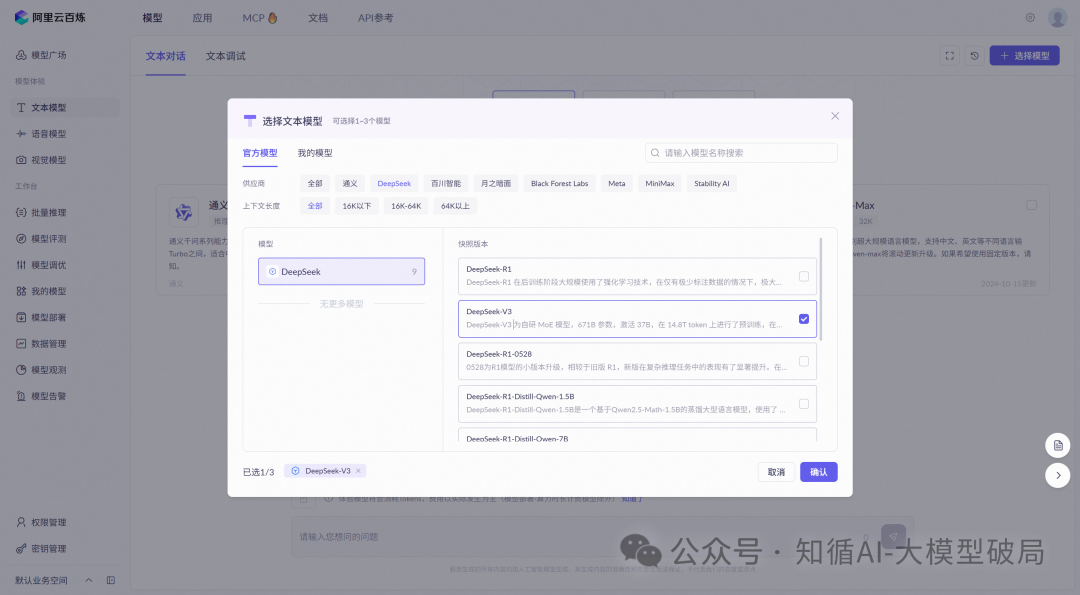1080x595 pixels.
Task: Open 文档 in the top navigation
Action: [317, 17]
